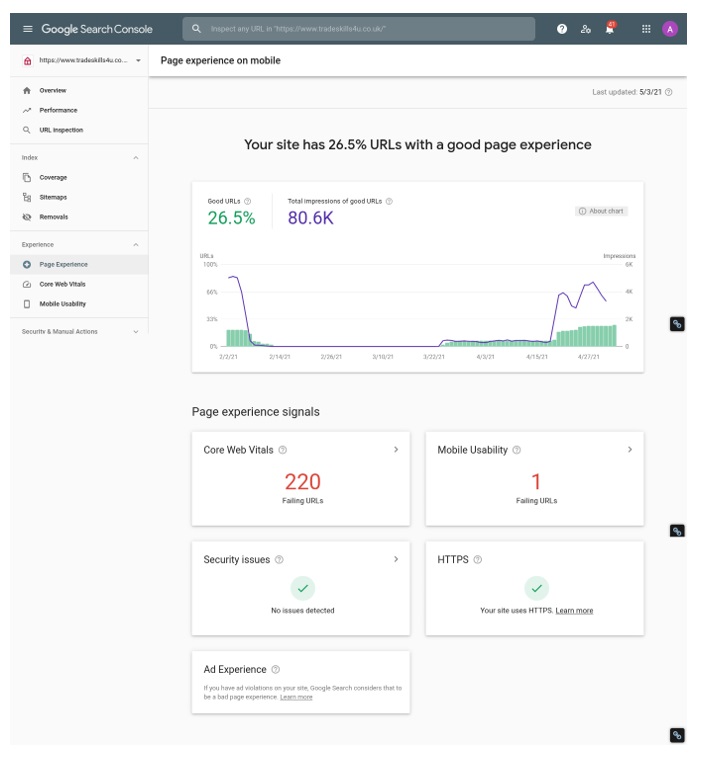Click the Page Experience plus-circle icon
Screen dimensions: 705x760
pos(27,265)
